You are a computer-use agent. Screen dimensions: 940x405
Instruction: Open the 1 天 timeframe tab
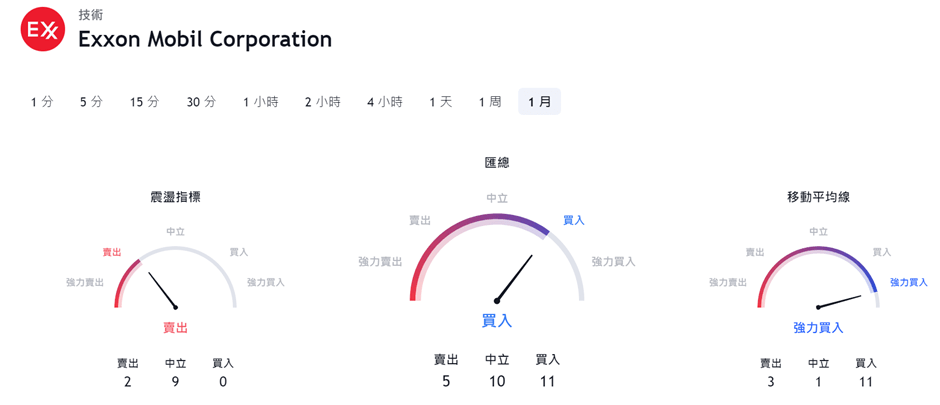pyautogui.click(x=441, y=102)
